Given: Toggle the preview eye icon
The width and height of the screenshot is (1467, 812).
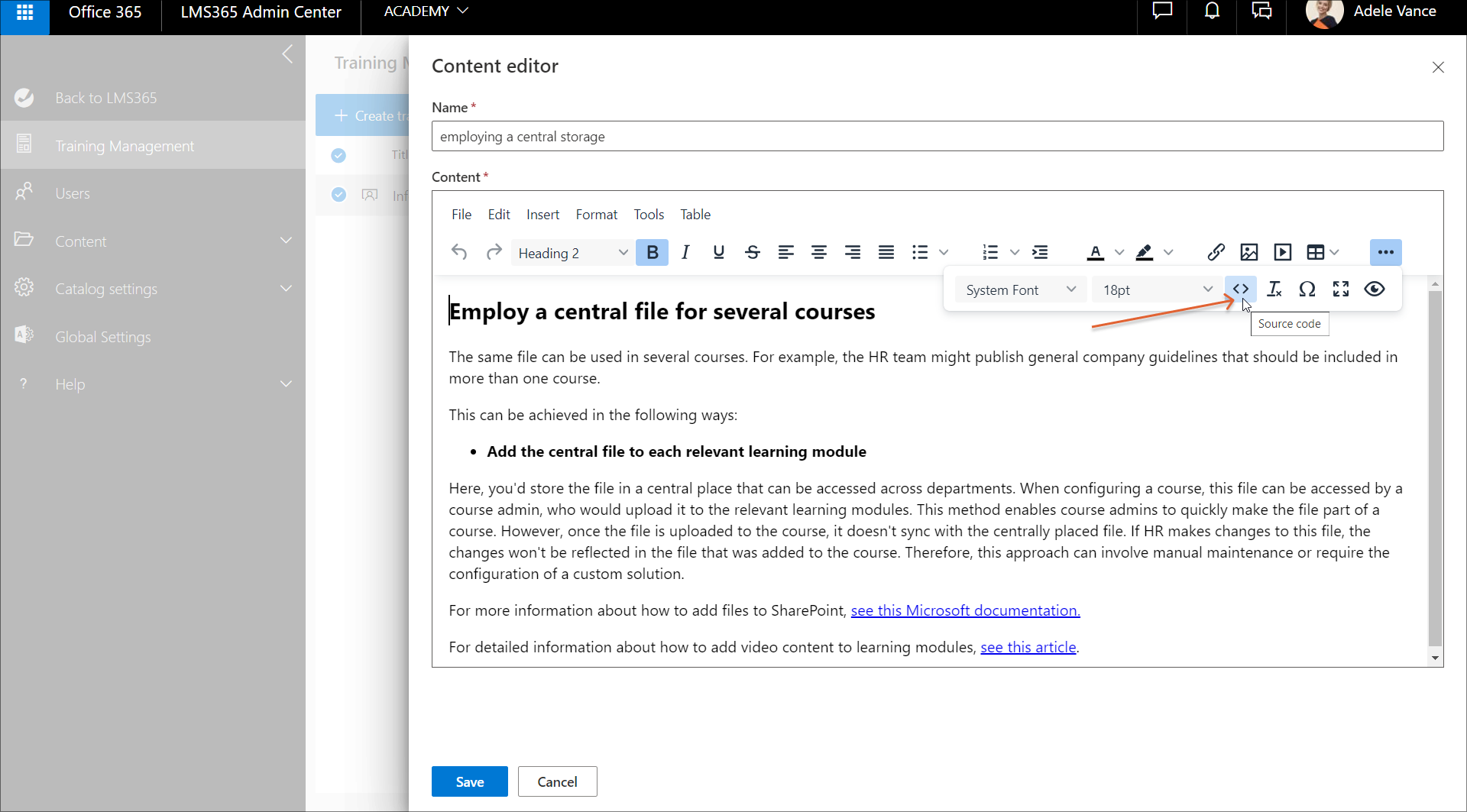Looking at the screenshot, I should (x=1375, y=290).
